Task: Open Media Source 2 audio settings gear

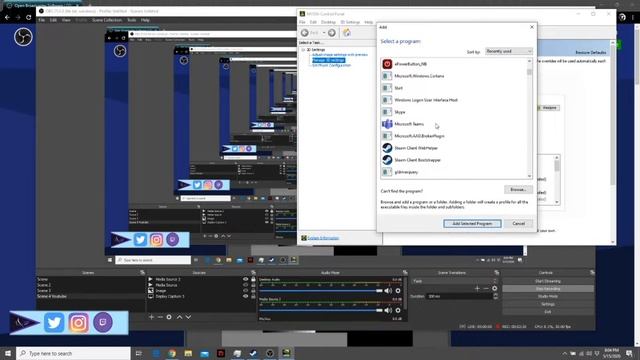Action: tap(398, 310)
